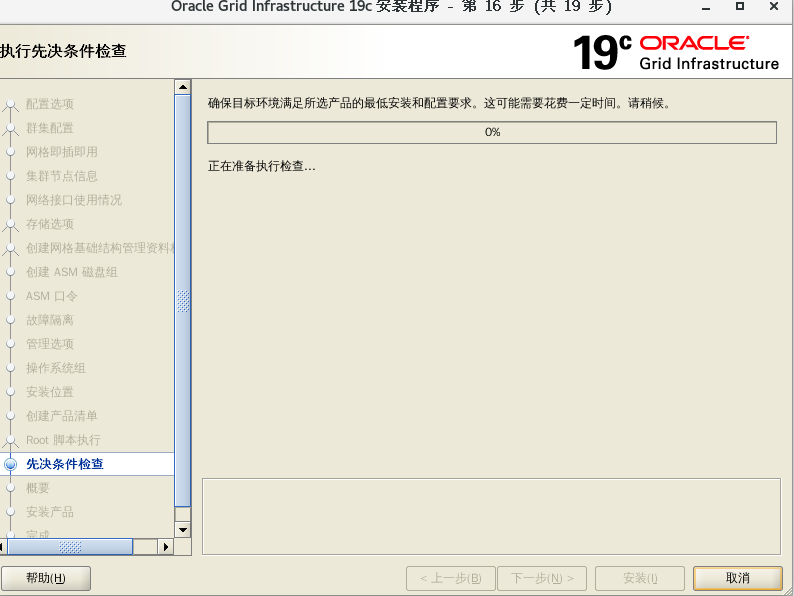The image size is (794, 596).
Task: Click the 0% progress bar
Action: pyautogui.click(x=492, y=132)
